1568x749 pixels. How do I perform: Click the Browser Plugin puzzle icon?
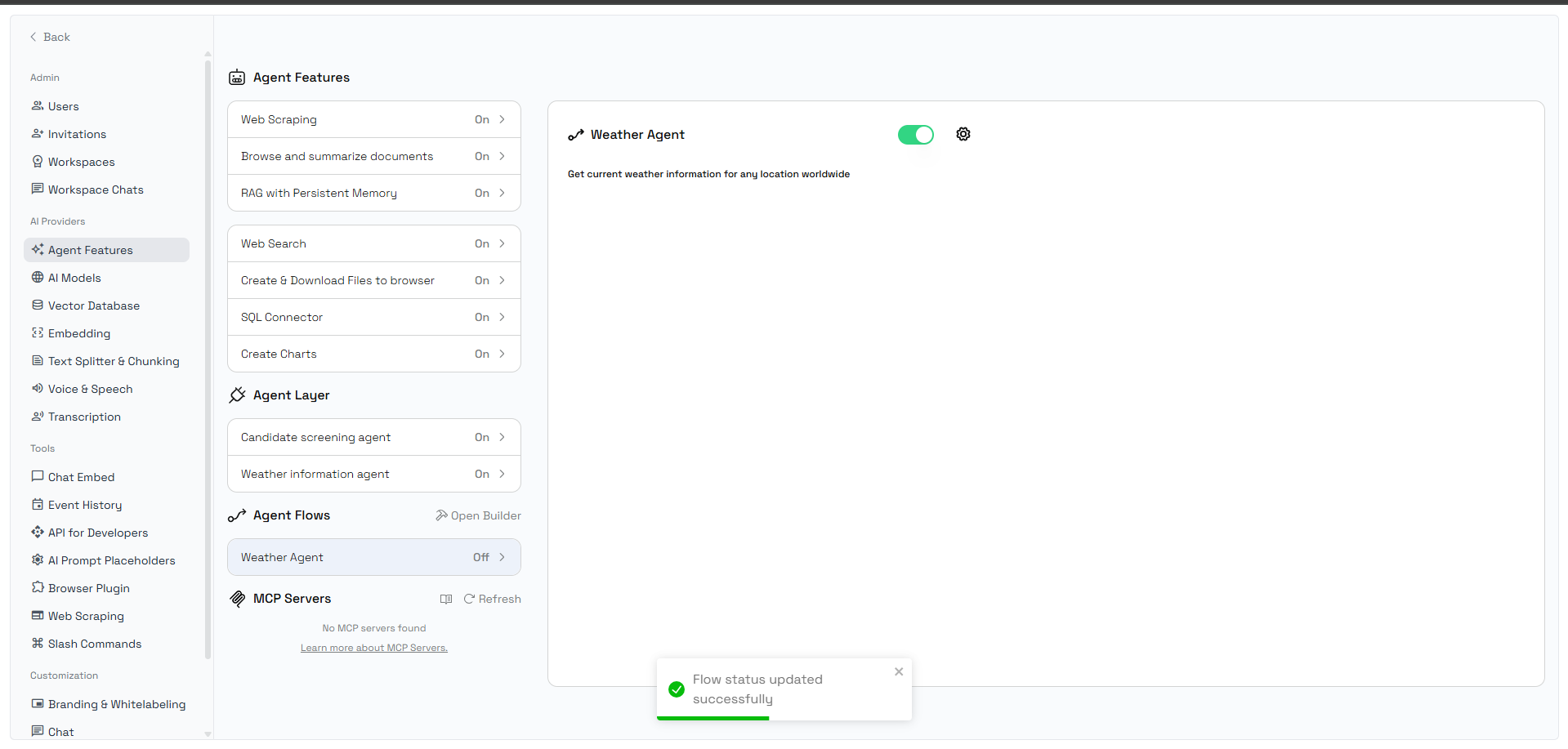[x=38, y=588]
